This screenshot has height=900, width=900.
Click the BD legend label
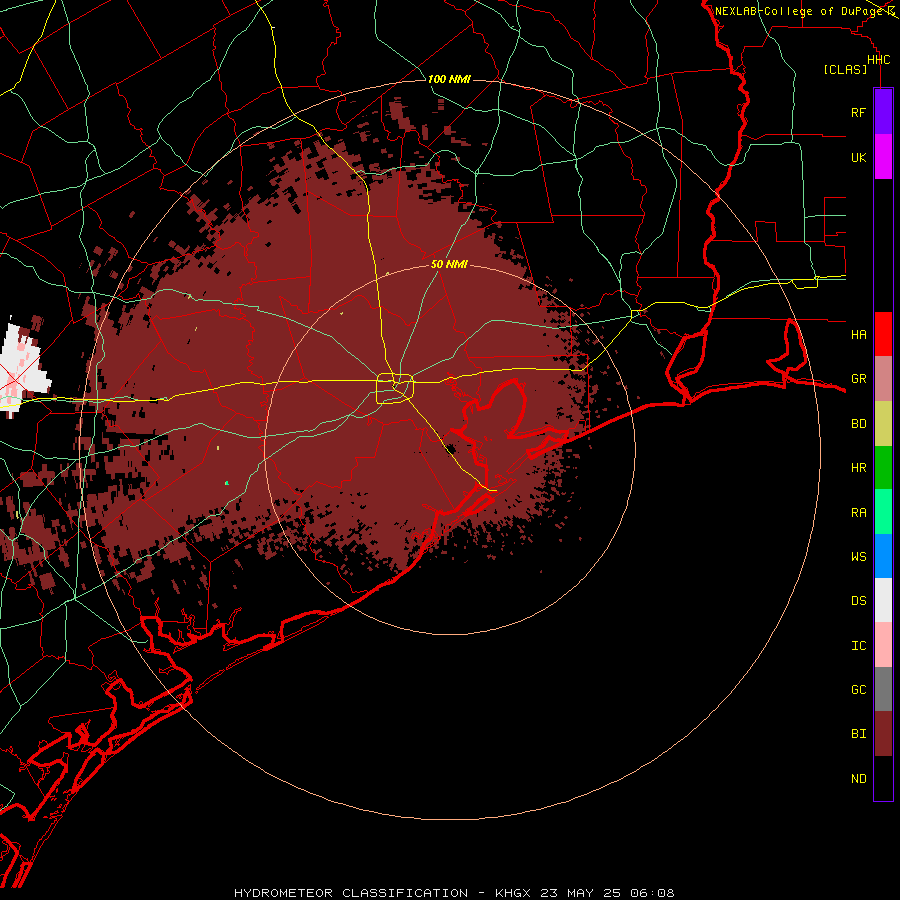click(x=858, y=424)
